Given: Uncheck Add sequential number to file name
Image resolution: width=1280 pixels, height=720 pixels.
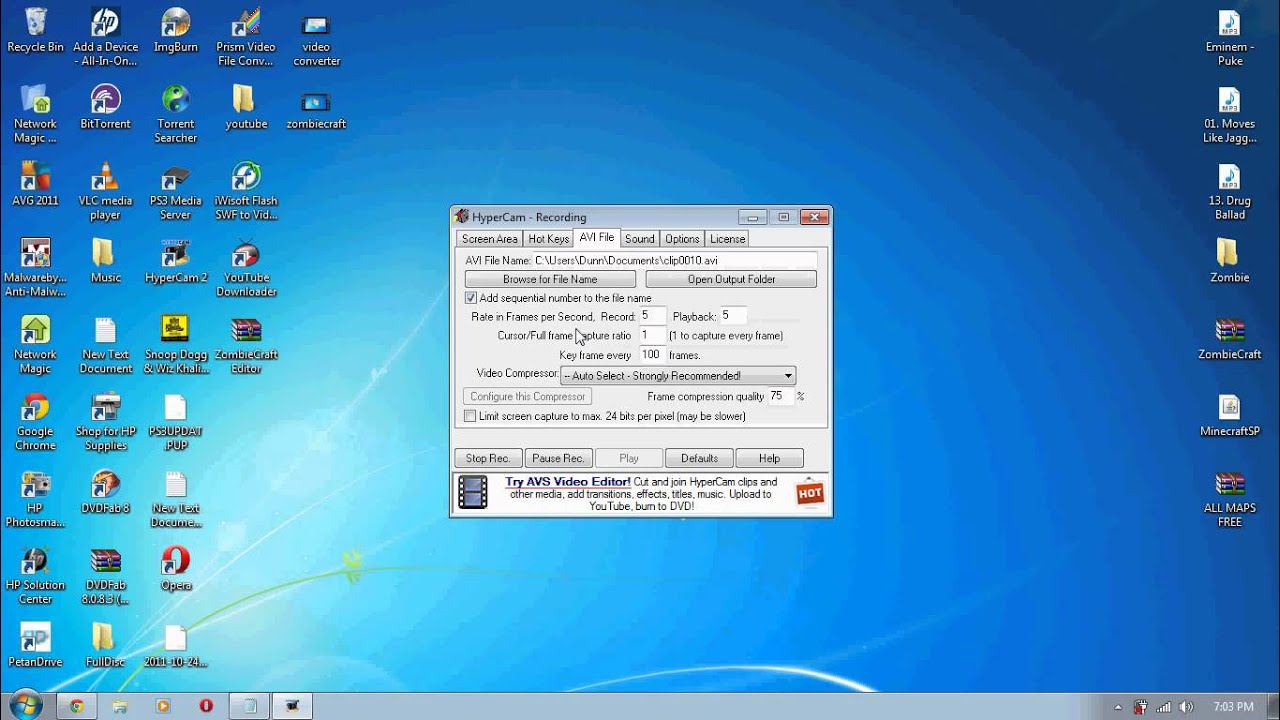Looking at the screenshot, I should [471, 298].
